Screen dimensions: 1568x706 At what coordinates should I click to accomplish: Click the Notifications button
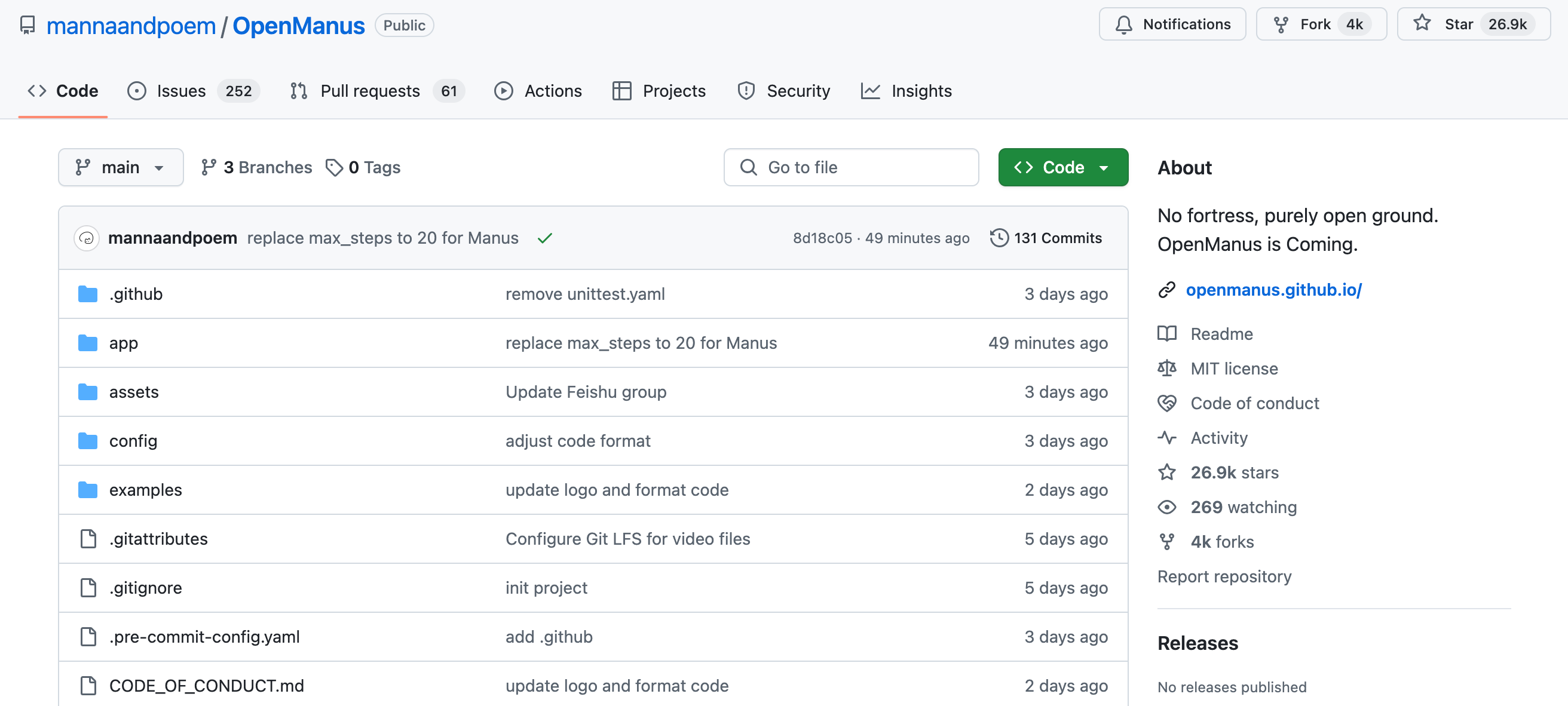(1172, 24)
